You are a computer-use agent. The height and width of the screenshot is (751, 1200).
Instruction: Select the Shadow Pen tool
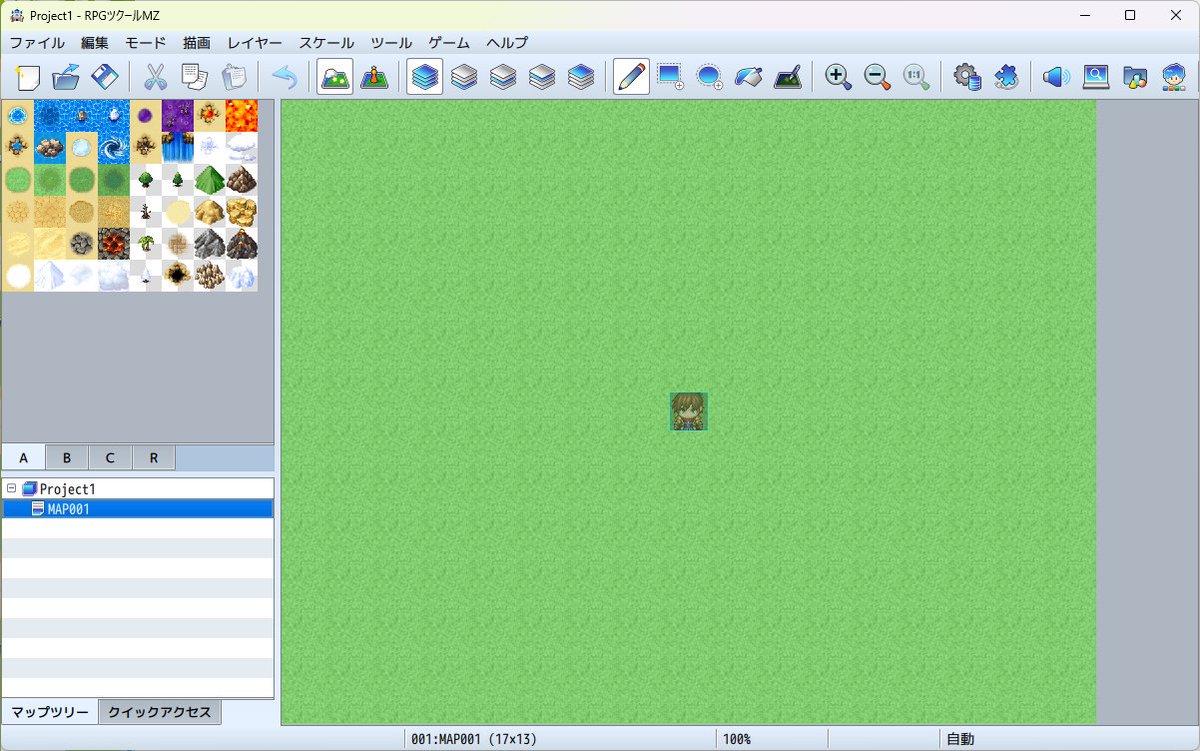tap(787, 77)
